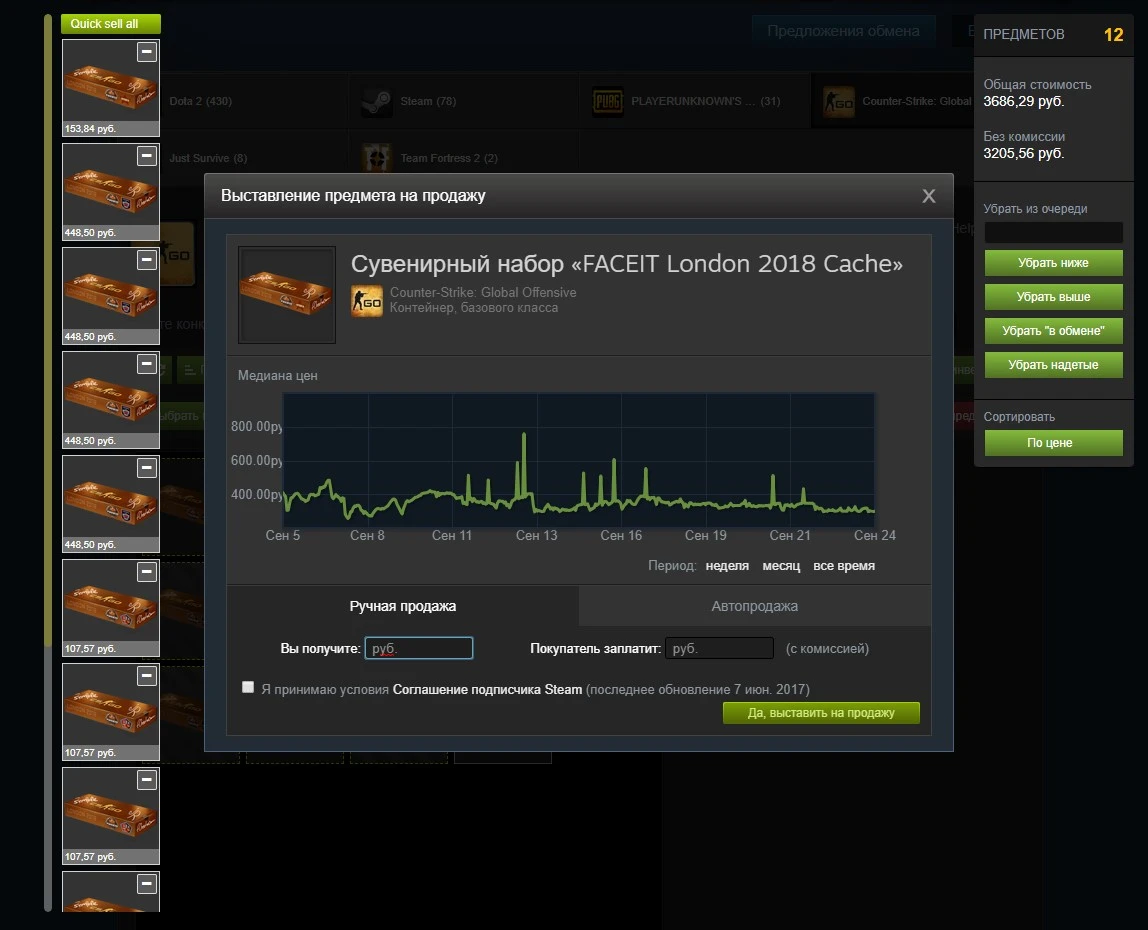Switch to the Ручная продажа tab
The width and height of the screenshot is (1148, 930).
(x=403, y=606)
